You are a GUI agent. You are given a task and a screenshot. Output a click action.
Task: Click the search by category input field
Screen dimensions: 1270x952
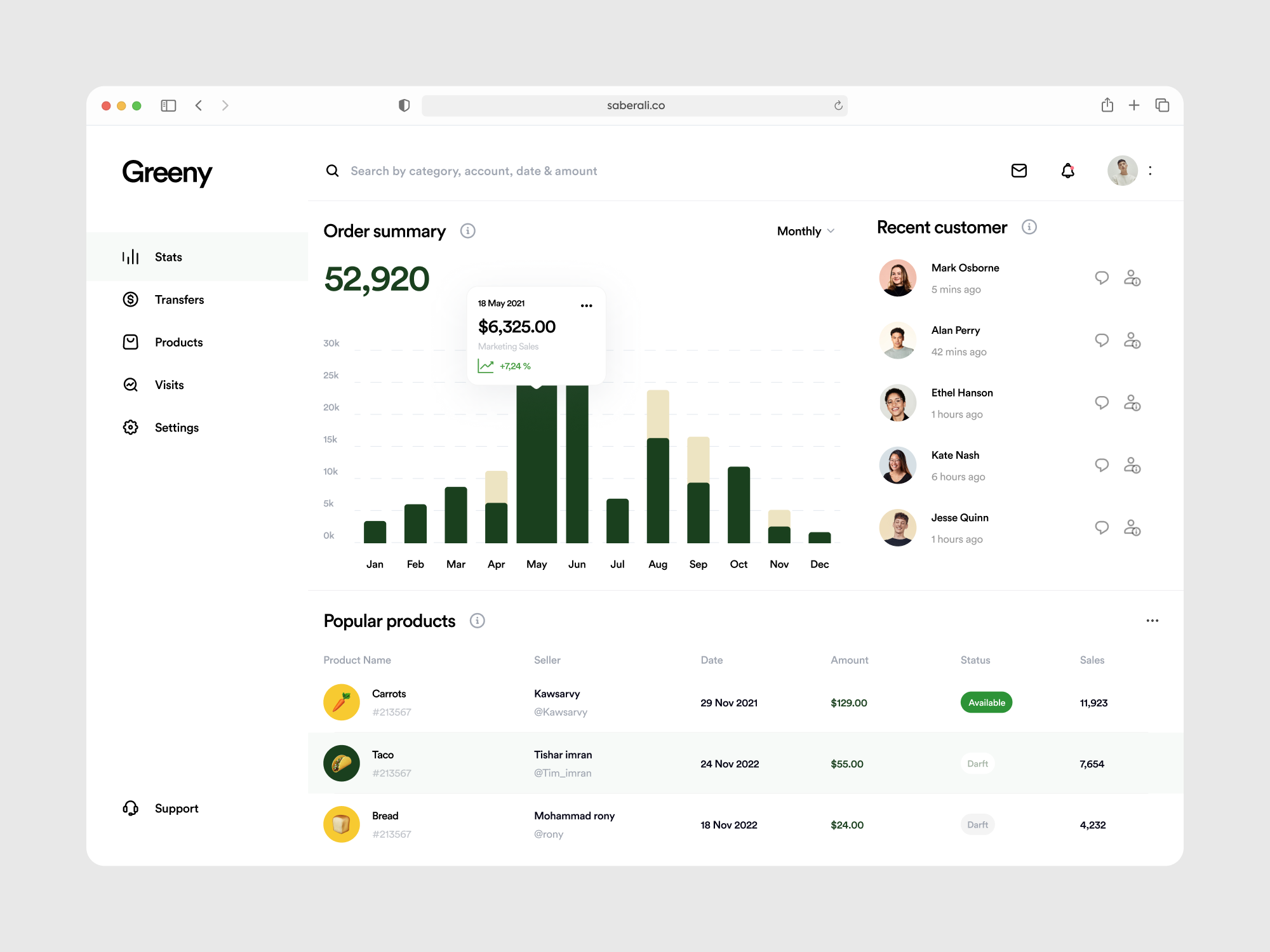coord(474,171)
